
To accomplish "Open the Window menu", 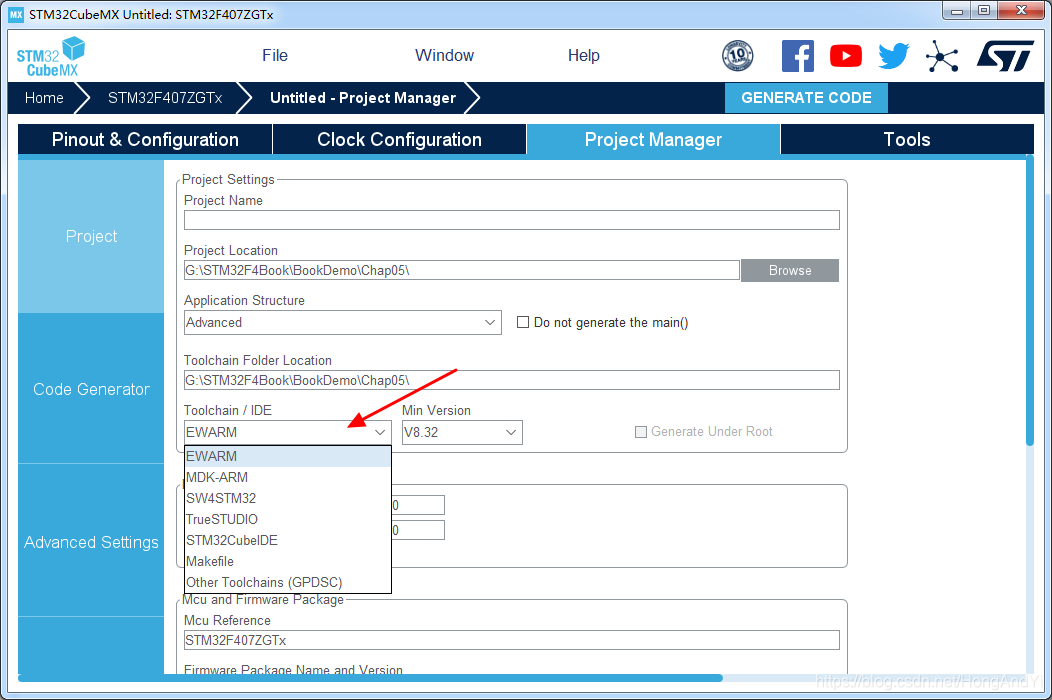I will coord(444,56).
